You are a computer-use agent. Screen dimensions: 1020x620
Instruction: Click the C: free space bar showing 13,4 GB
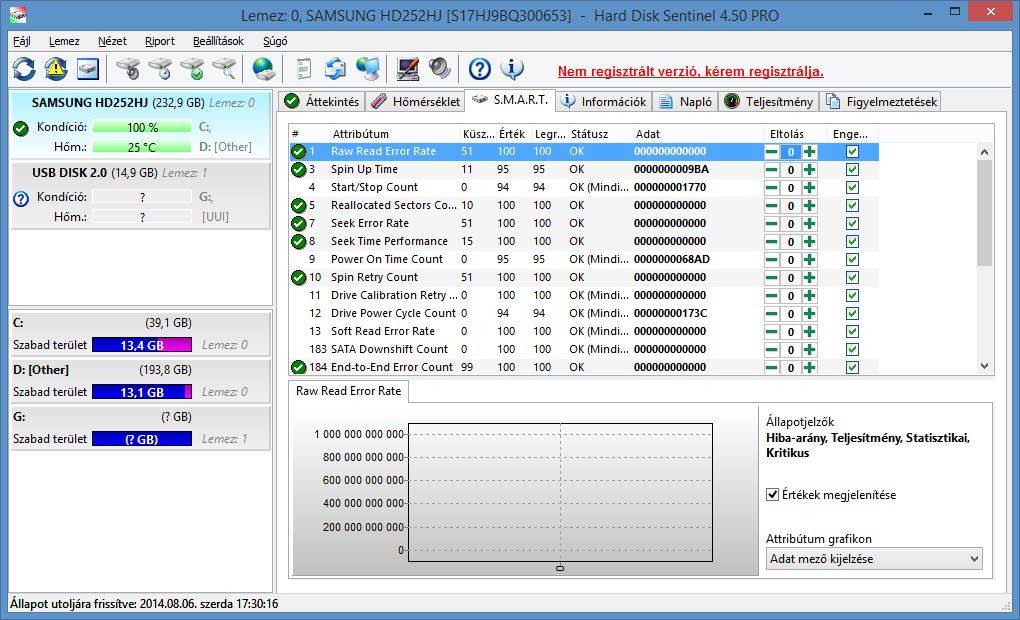tap(142, 345)
